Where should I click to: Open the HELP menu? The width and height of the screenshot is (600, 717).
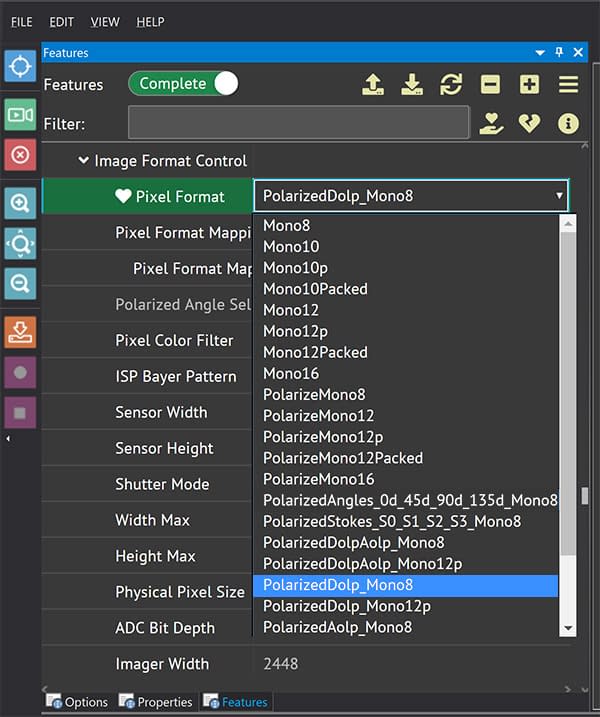click(x=150, y=22)
